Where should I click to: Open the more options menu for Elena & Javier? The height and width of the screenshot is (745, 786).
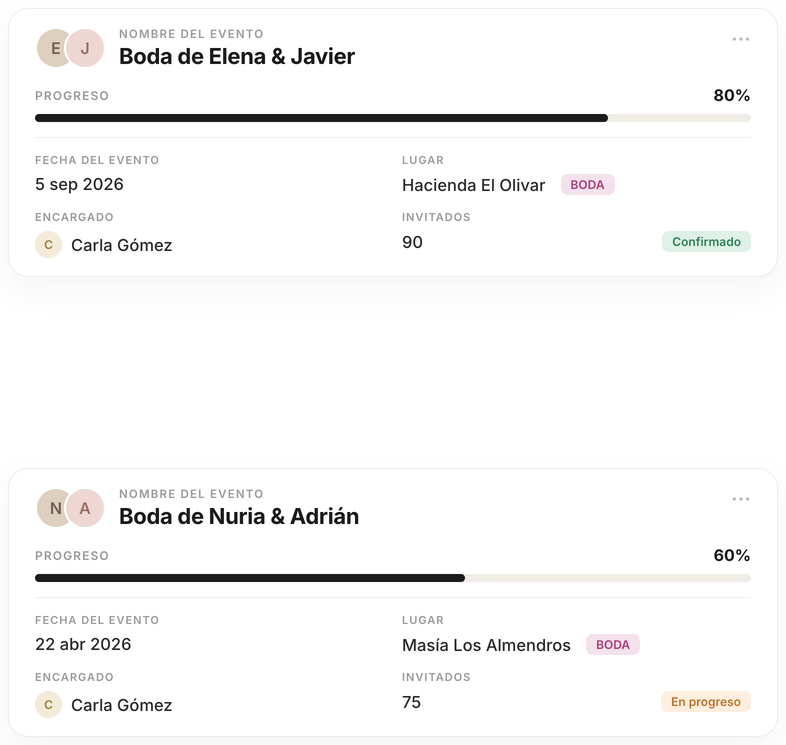click(x=740, y=39)
